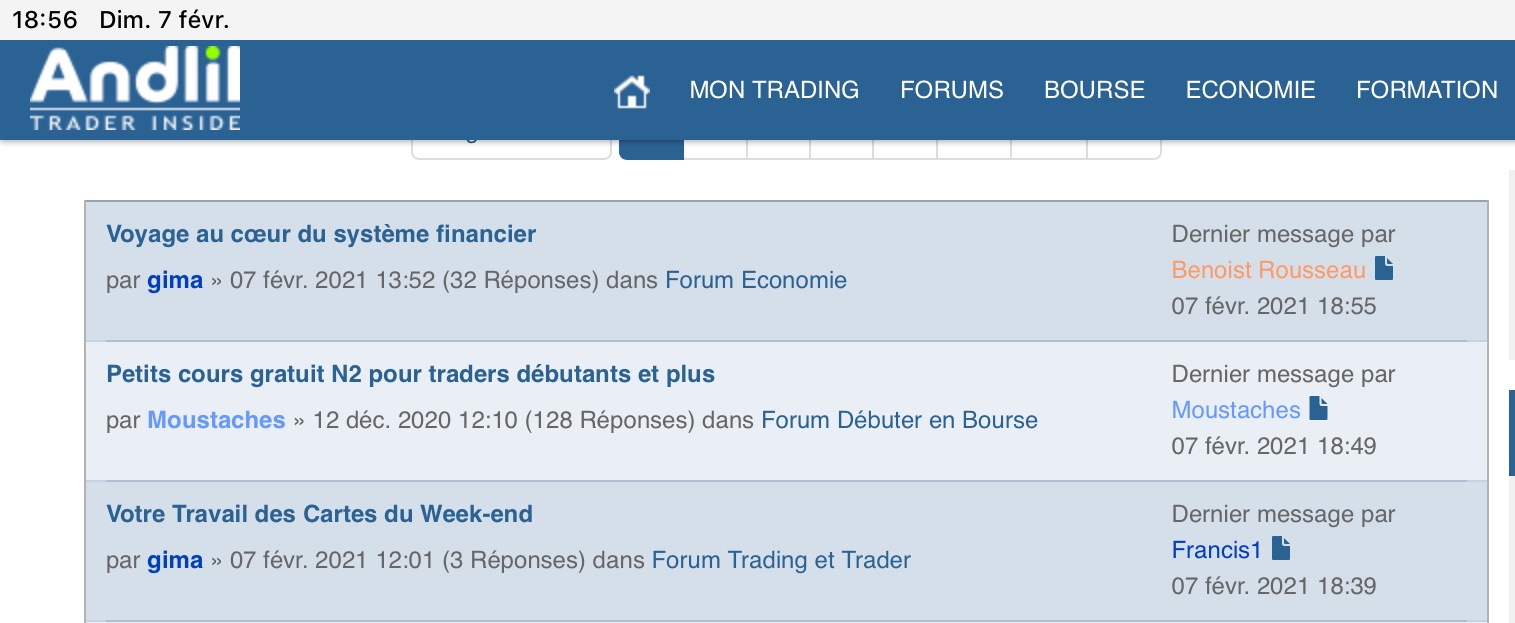Open 'Petits cours gratuit N2' topic
The height and width of the screenshot is (623, 1515).
click(x=410, y=374)
